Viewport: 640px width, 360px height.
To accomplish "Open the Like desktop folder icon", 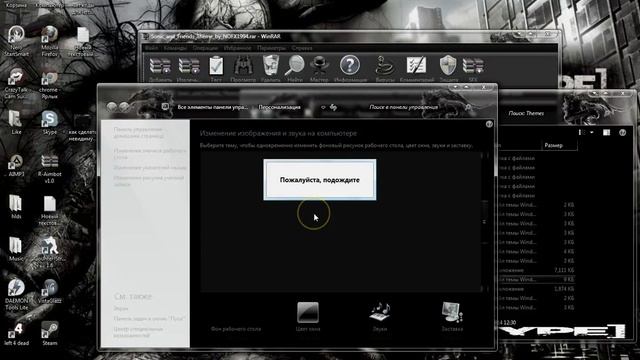I will point(16,122).
